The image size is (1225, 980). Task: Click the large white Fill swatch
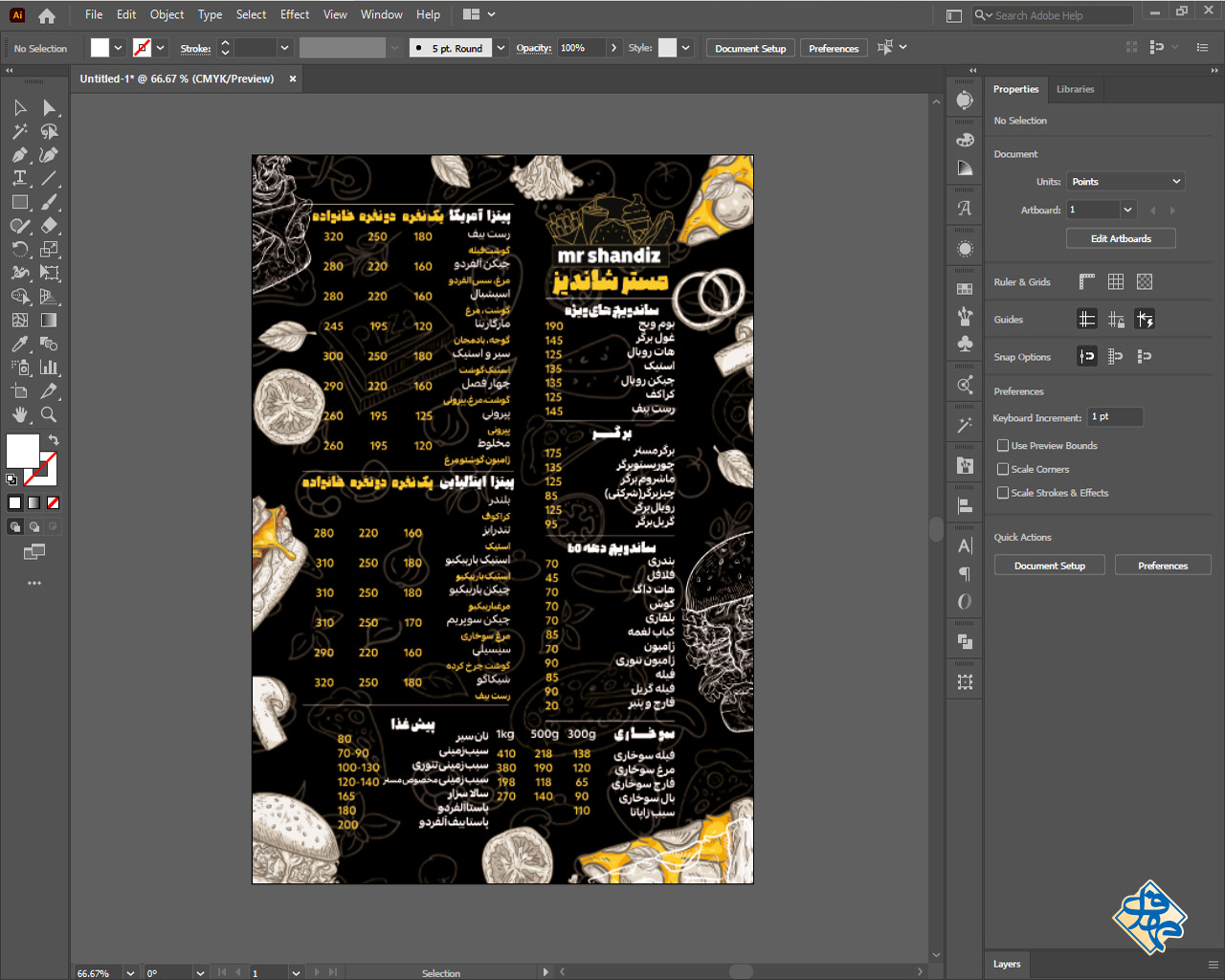(x=23, y=451)
